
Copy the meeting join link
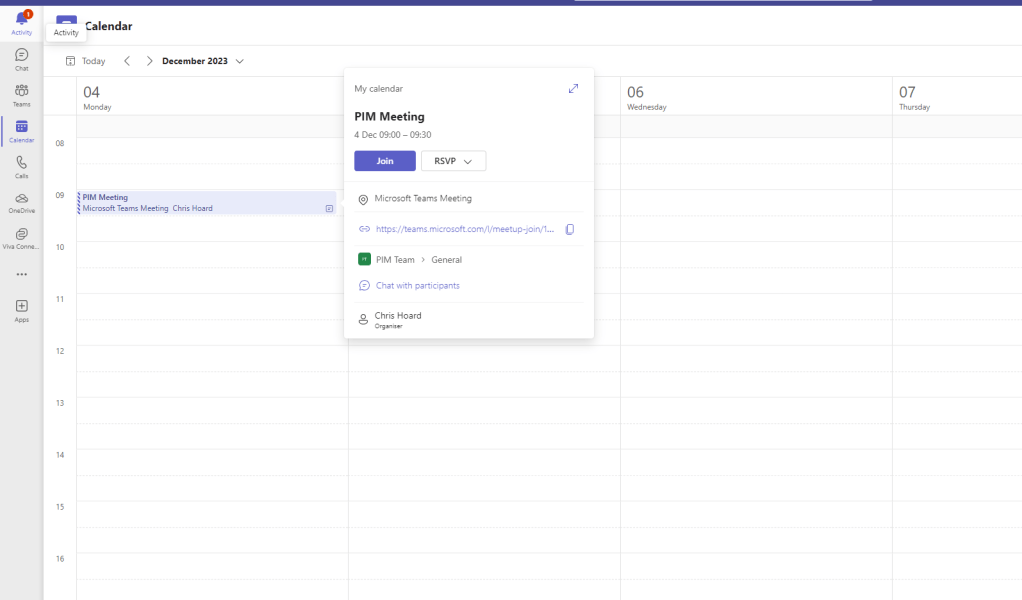[570, 229]
